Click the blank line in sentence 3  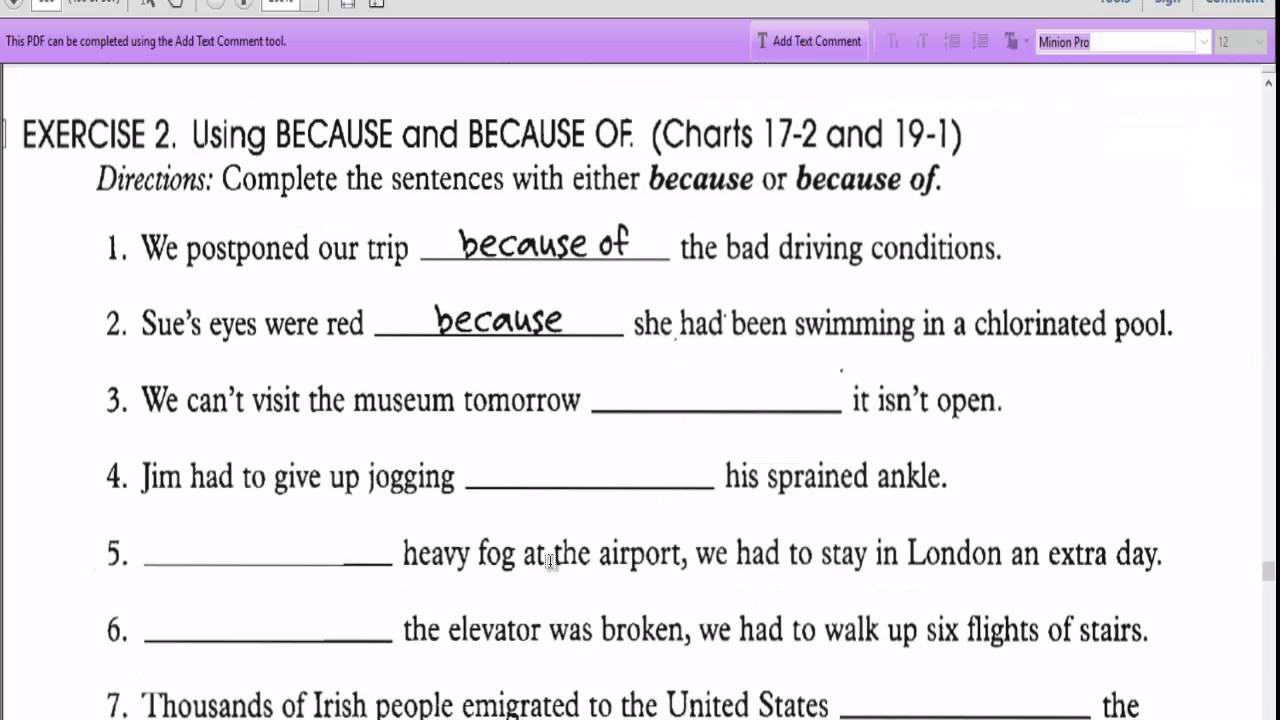click(716, 400)
